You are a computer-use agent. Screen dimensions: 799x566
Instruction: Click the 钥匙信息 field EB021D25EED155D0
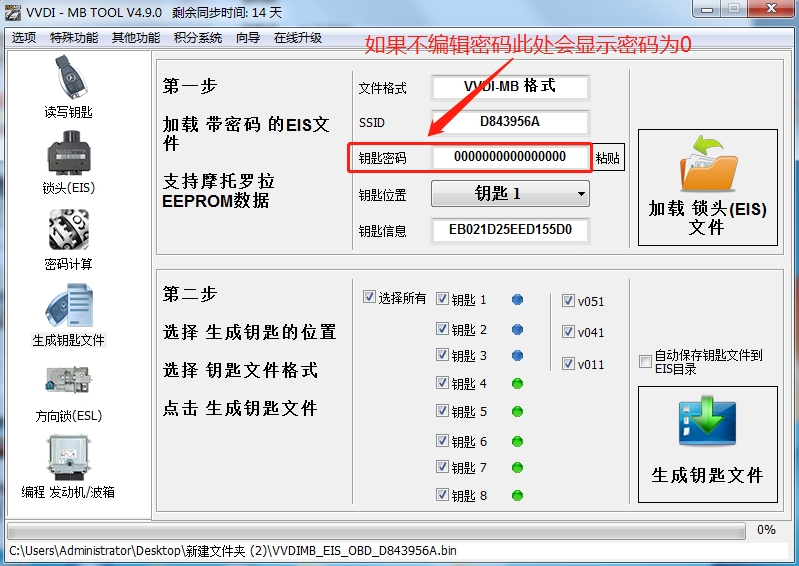(x=510, y=230)
